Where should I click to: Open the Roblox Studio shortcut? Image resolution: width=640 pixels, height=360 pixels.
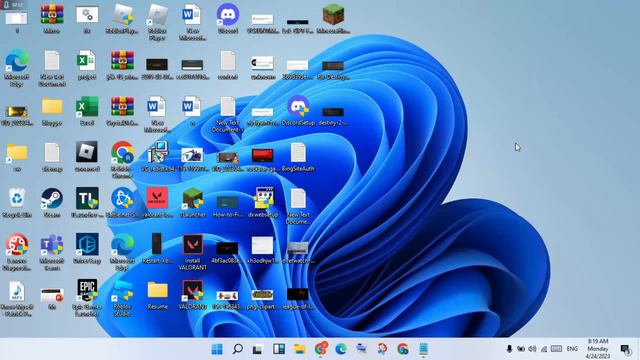(x=122, y=291)
